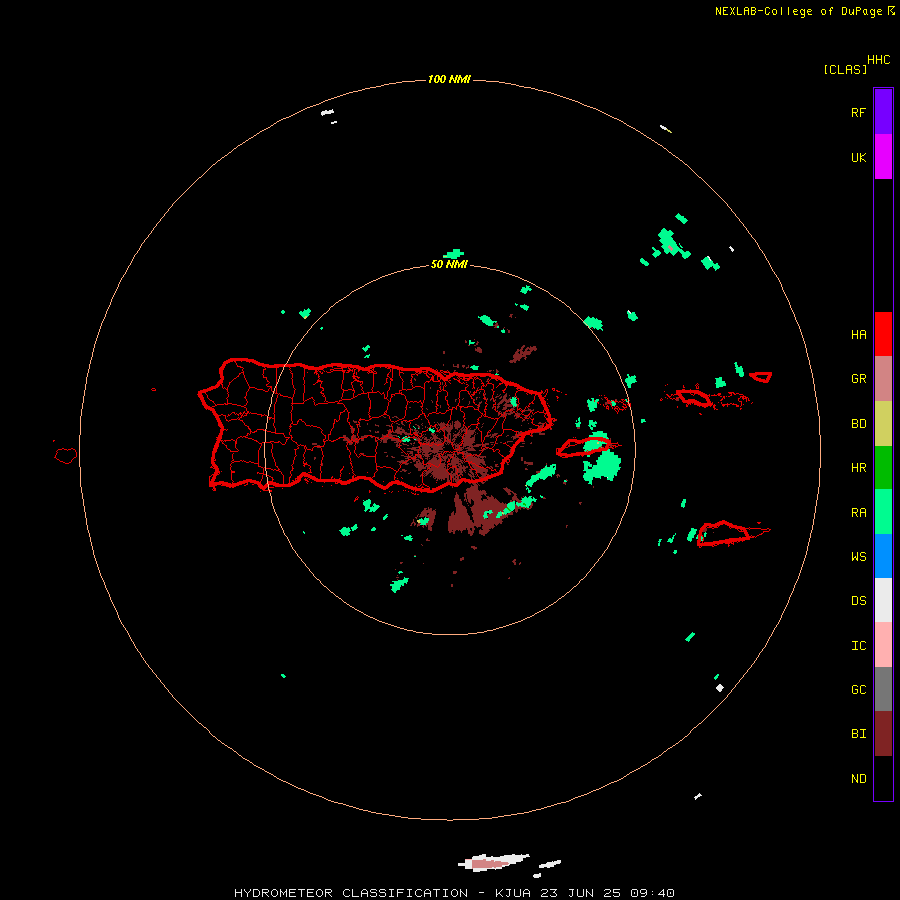Click the UK legend label

(858, 157)
